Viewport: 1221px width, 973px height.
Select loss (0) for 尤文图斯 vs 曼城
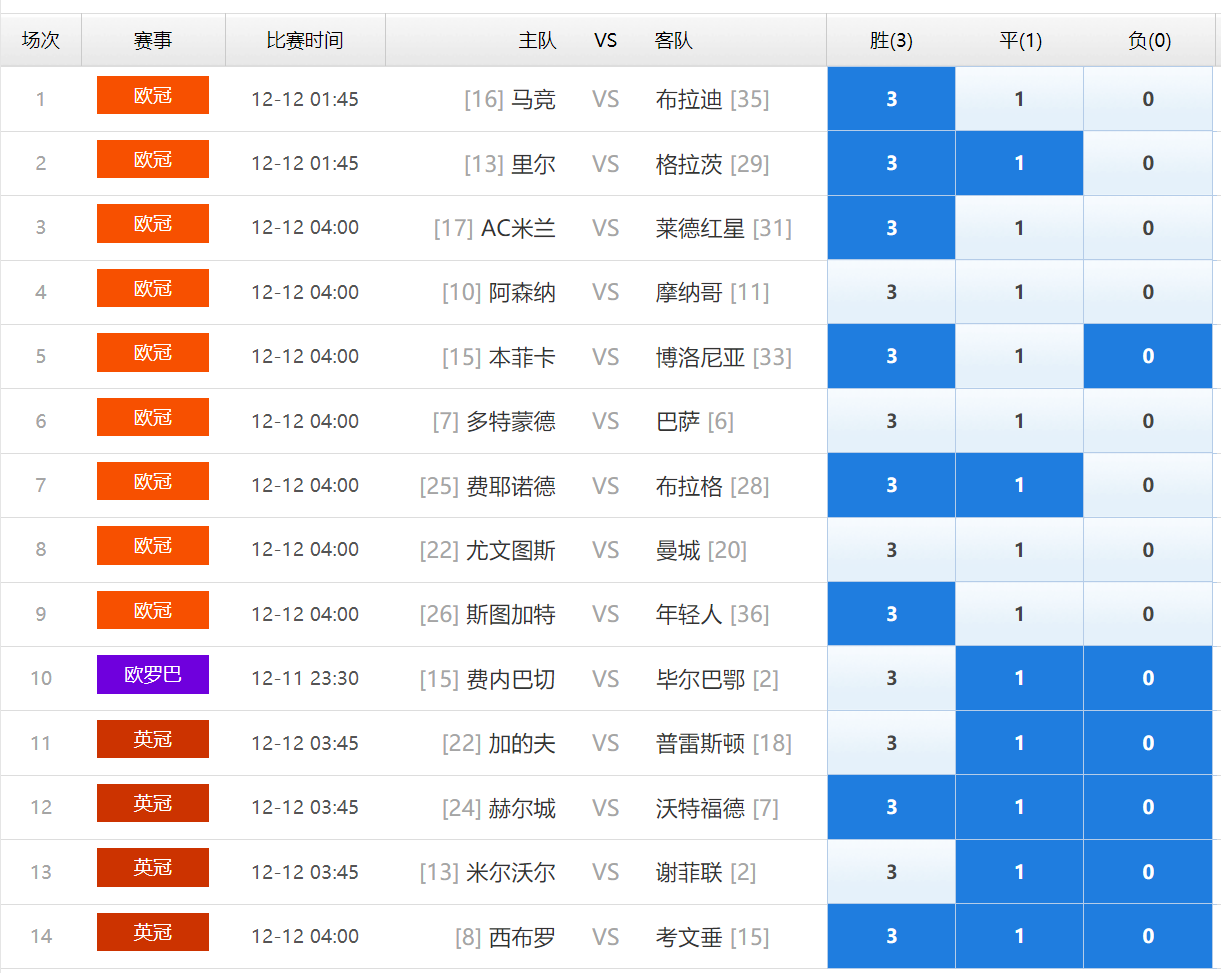(x=1148, y=550)
